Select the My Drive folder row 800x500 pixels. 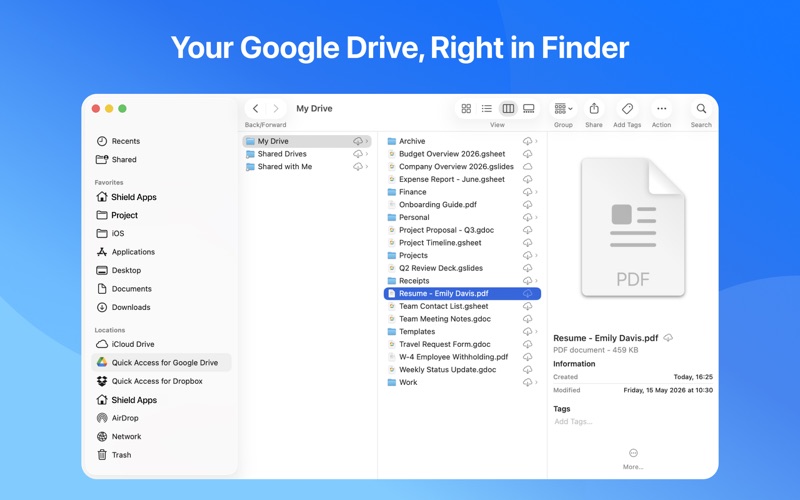[307, 141]
